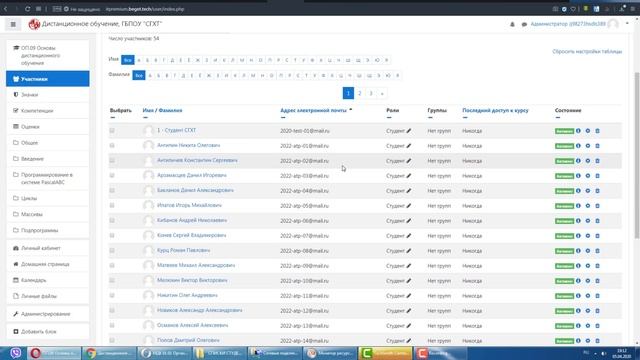Open Календарь in the sidebar
This screenshot has height=360, width=640.
48,280
